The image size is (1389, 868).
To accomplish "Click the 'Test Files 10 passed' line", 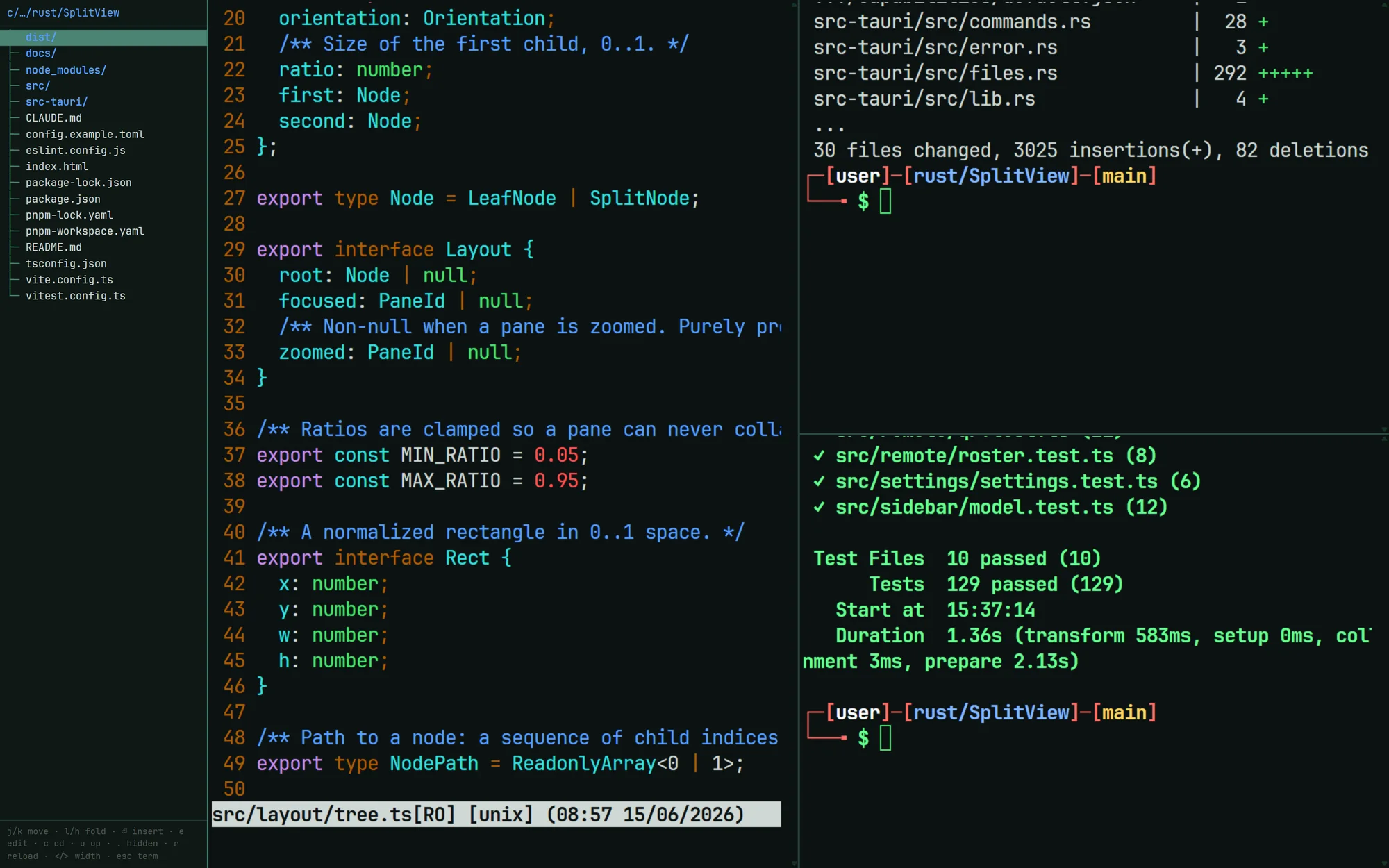I will pos(957,559).
